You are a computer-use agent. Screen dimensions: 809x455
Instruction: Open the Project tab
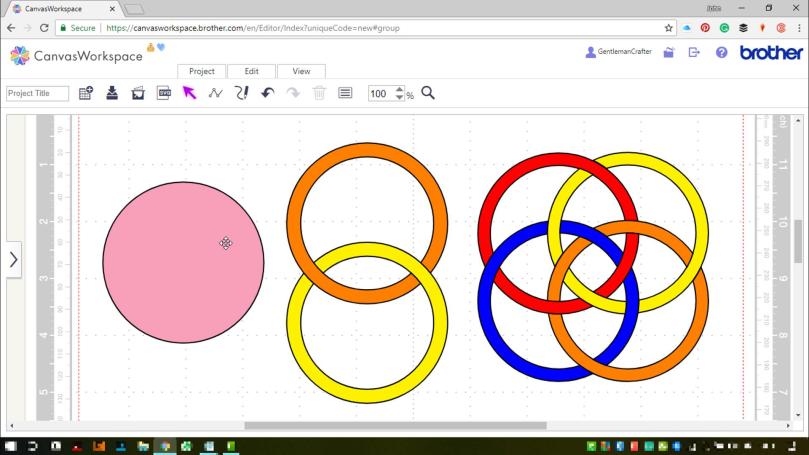click(x=201, y=71)
